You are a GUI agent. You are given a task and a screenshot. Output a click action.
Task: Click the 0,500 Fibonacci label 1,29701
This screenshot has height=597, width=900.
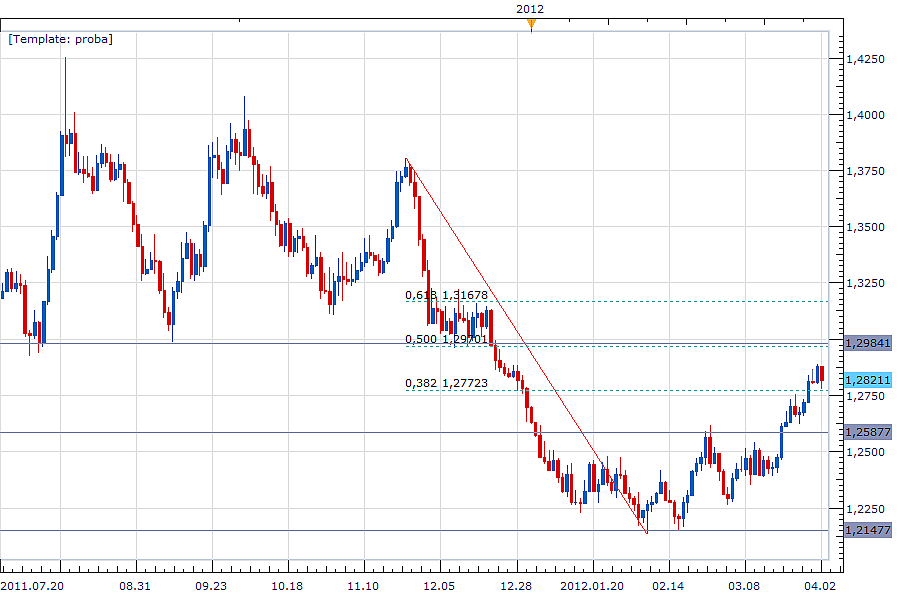446,339
